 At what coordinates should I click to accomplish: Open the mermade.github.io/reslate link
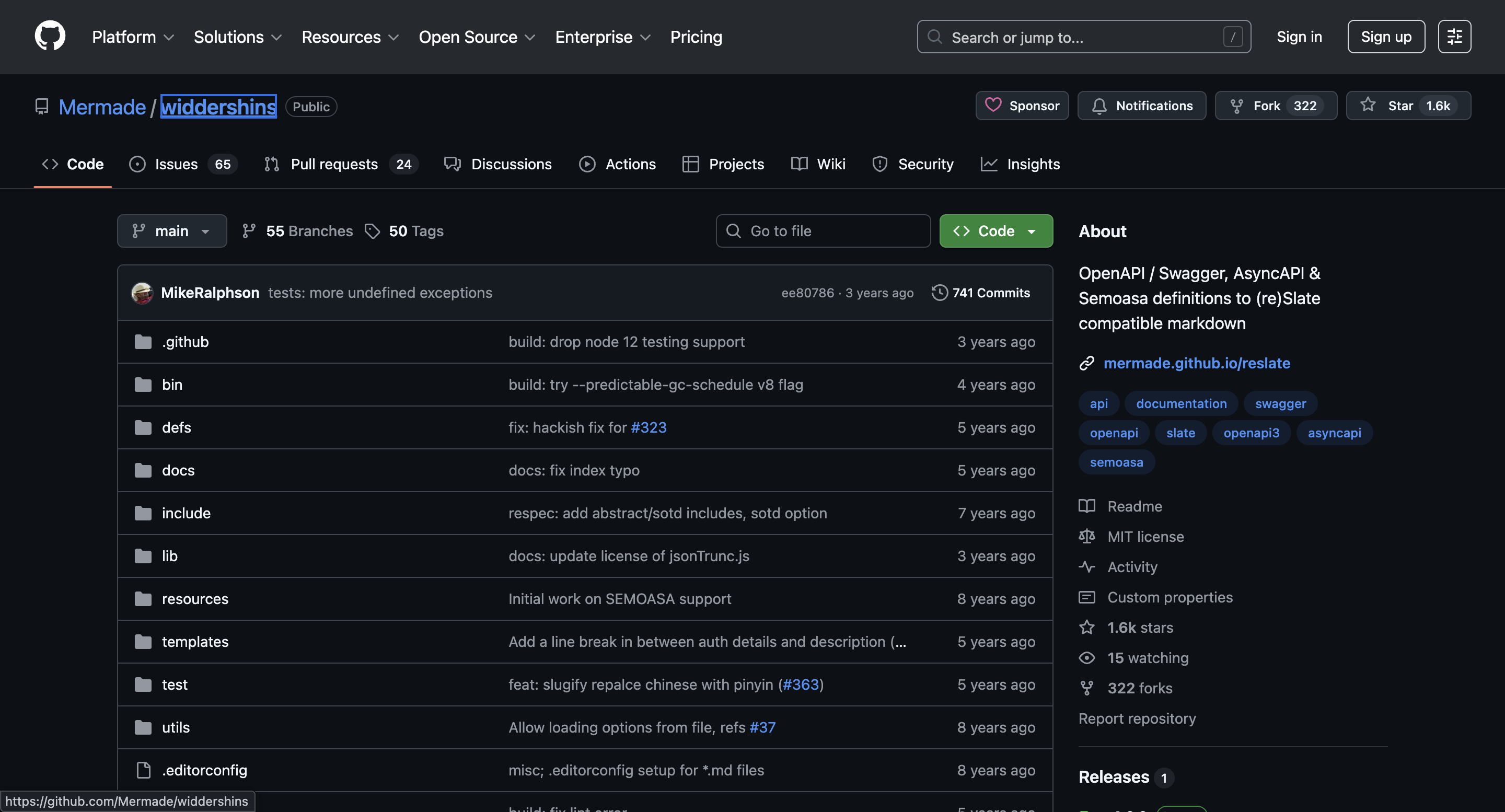[1197, 363]
